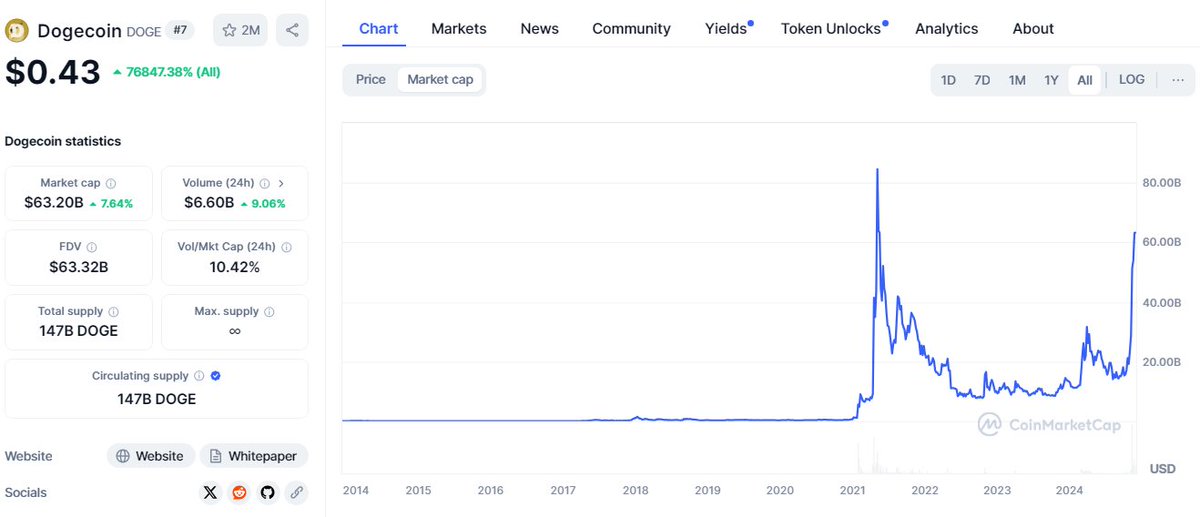Switch chart to Market cap view

coord(440,79)
